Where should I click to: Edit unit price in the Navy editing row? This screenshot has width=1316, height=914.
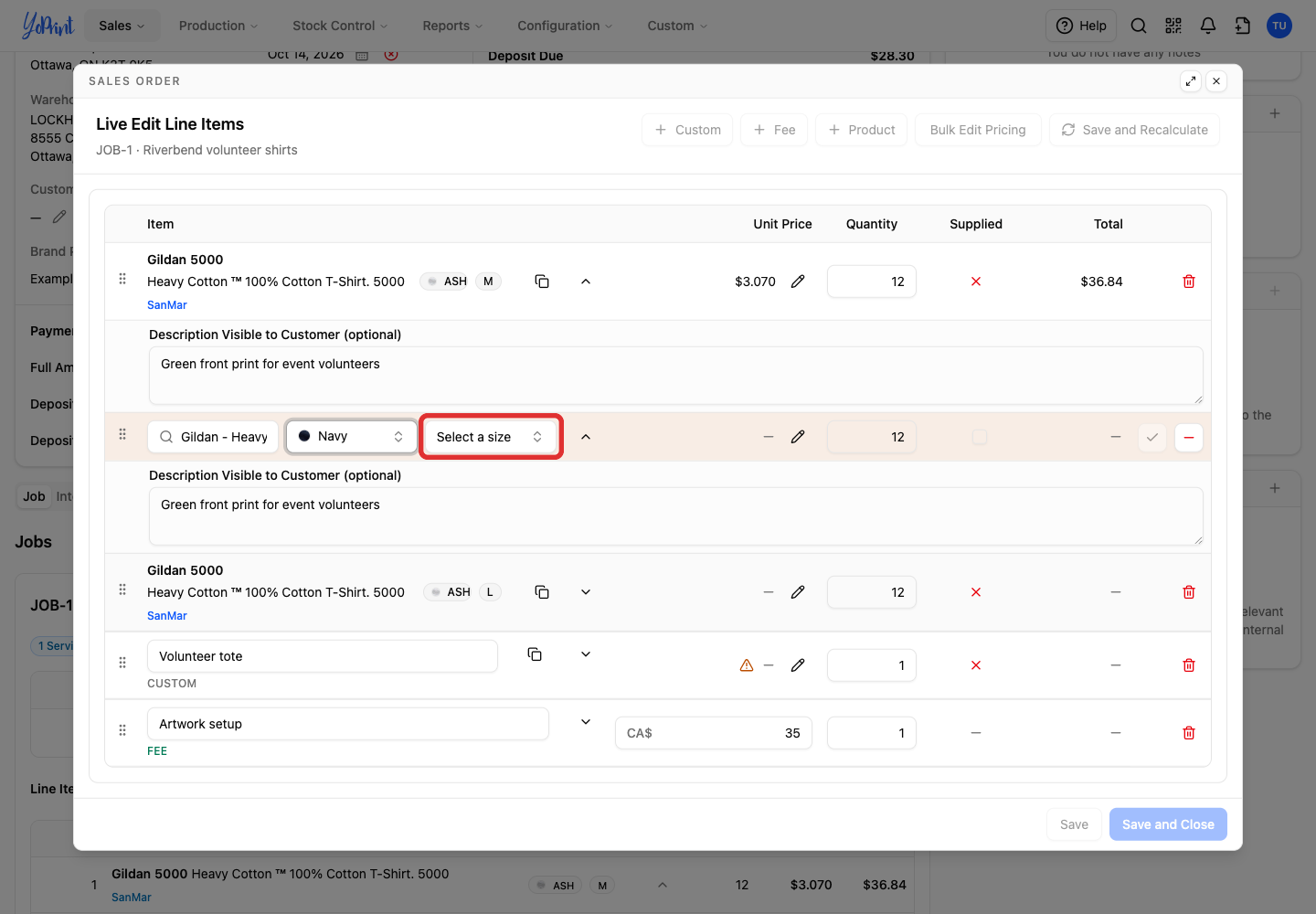point(798,437)
